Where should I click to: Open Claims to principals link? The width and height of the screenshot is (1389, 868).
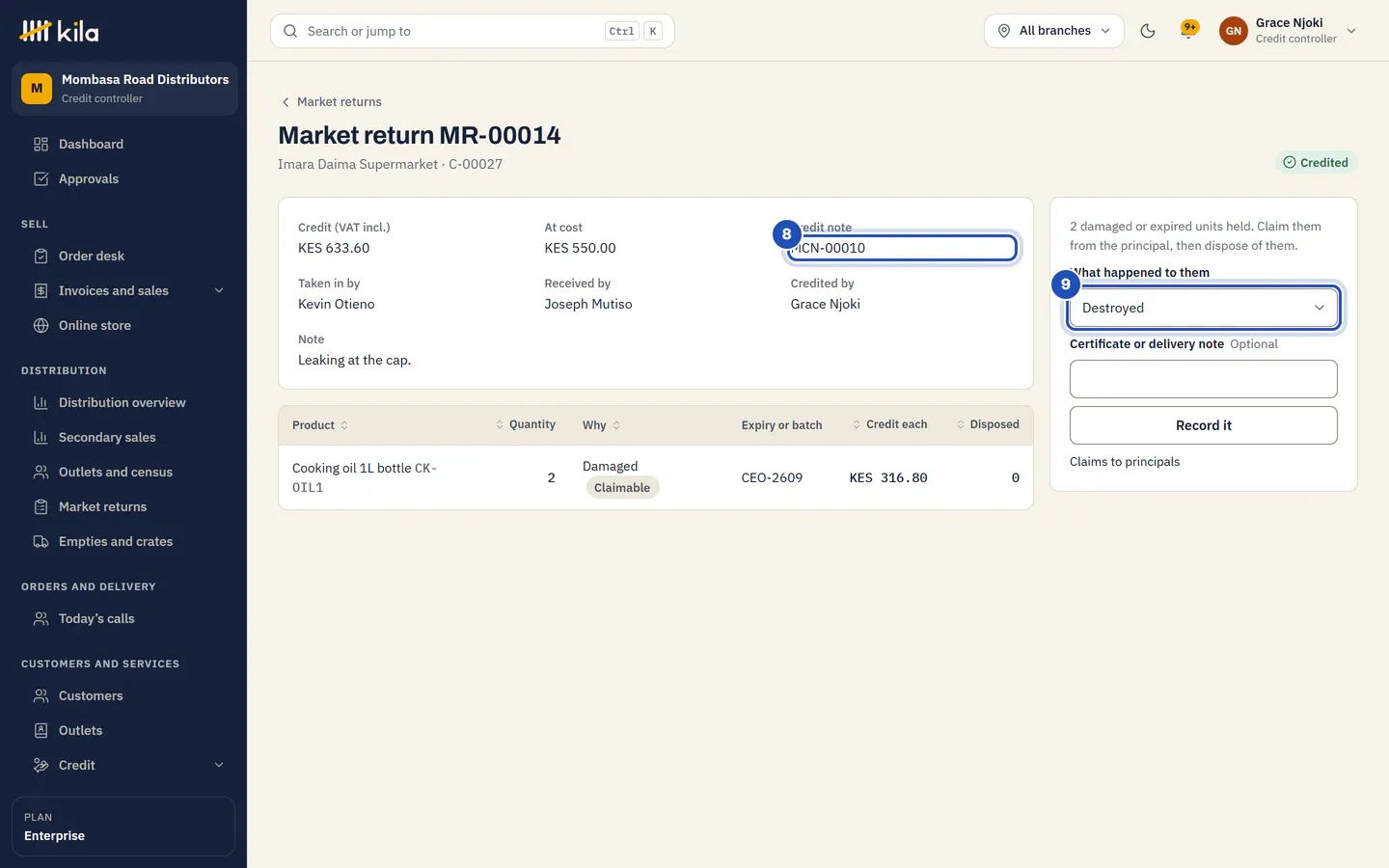1125,462
